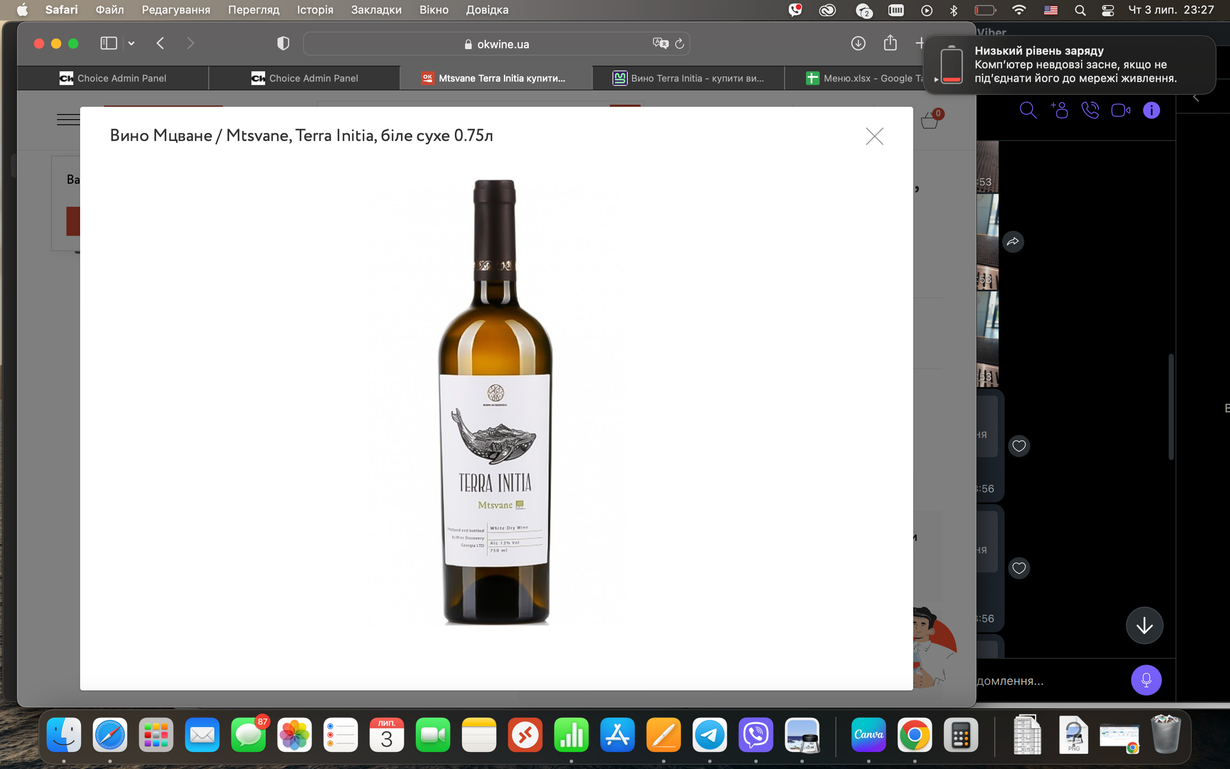Click the Safari forward arrow

pyautogui.click(x=190, y=43)
